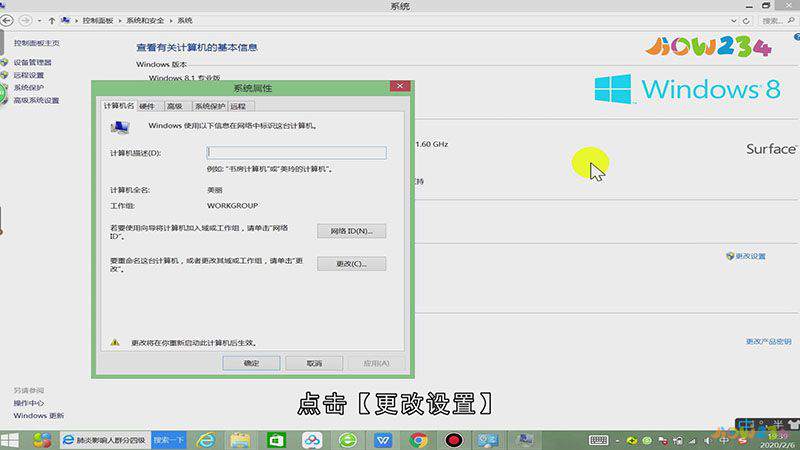Expand hidden tray icons arrow
800x450 pixels.
coord(617,440)
